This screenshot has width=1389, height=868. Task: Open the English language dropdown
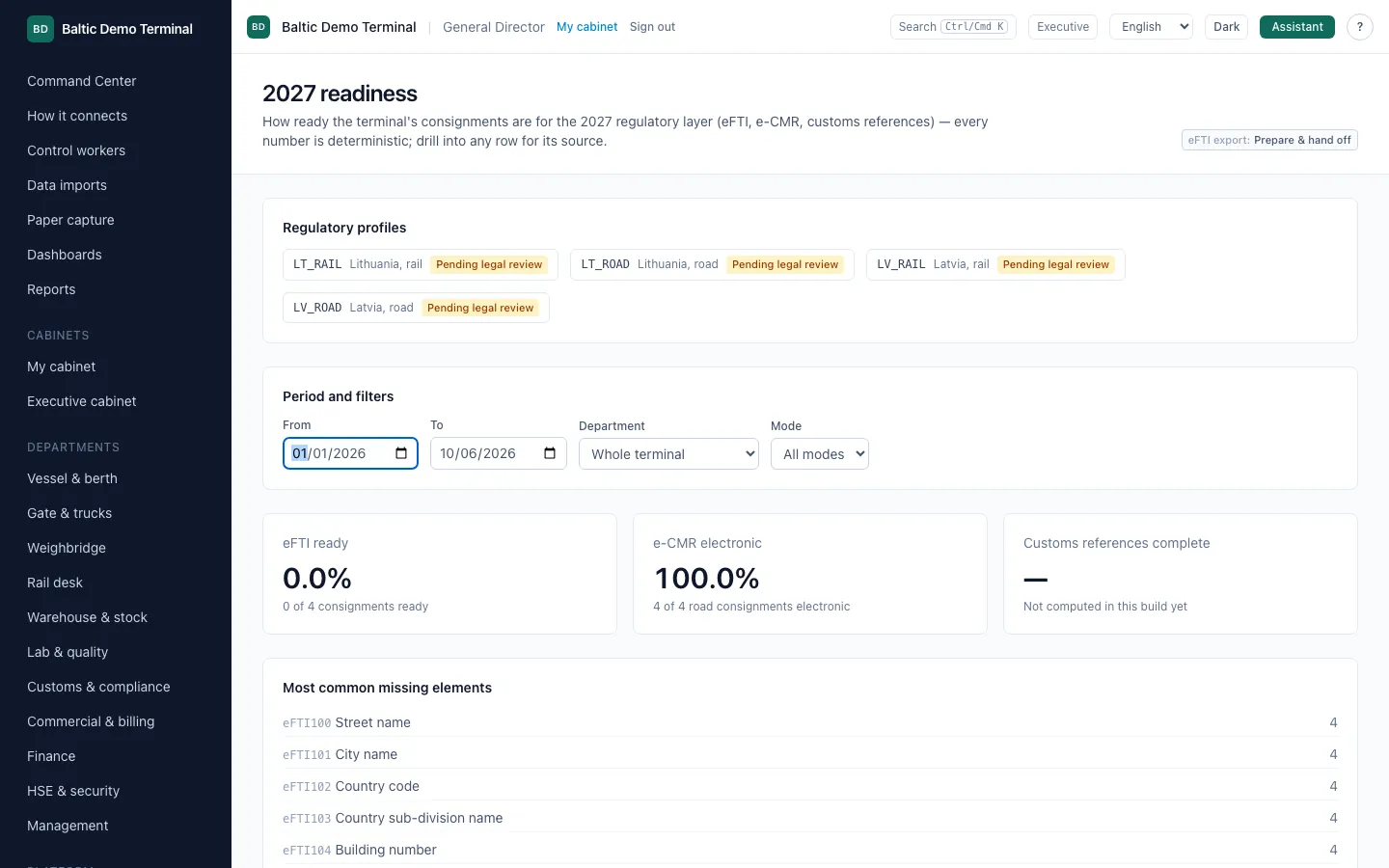(x=1152, y=27)
